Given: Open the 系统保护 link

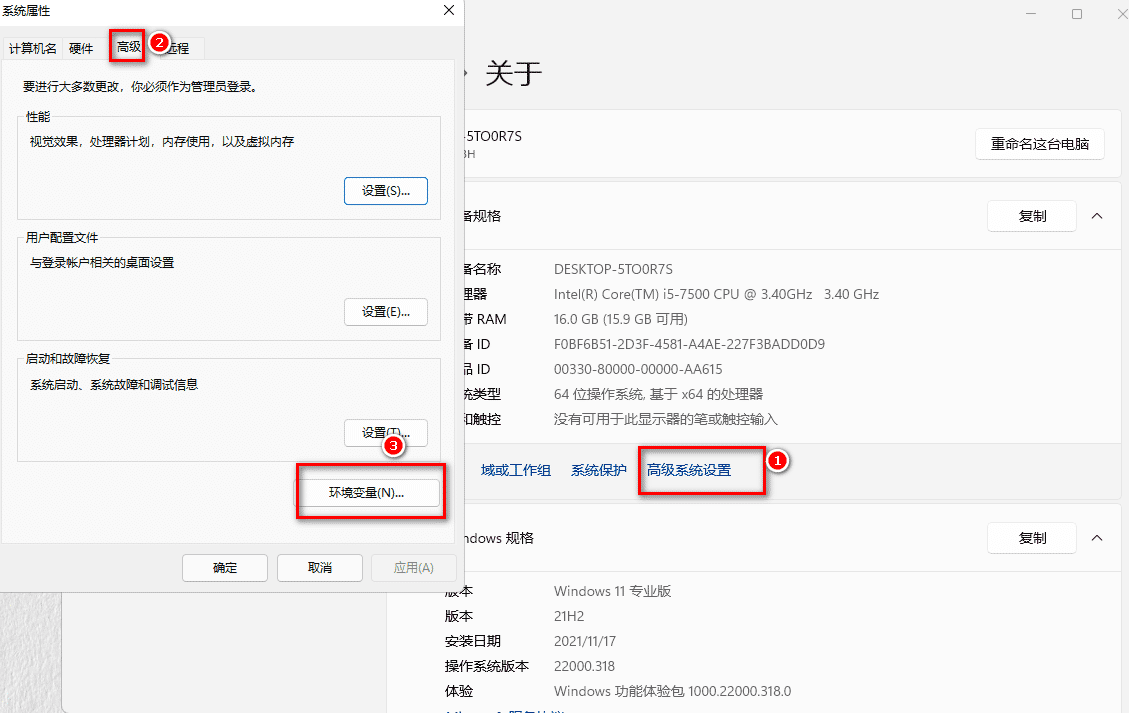Looking at the screenshot, I should (x=599, y=470).
